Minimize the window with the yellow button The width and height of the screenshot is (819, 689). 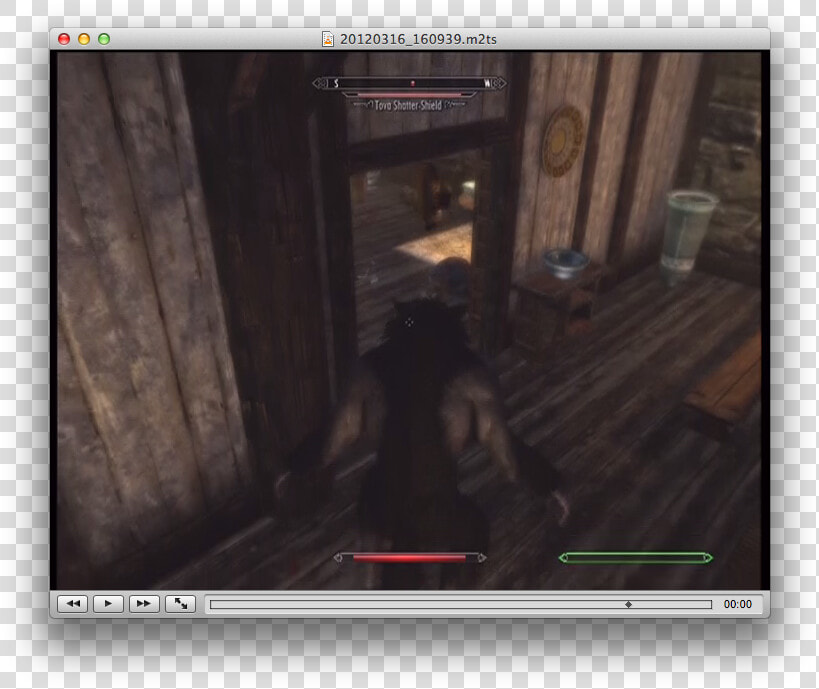tap(84, 39)
